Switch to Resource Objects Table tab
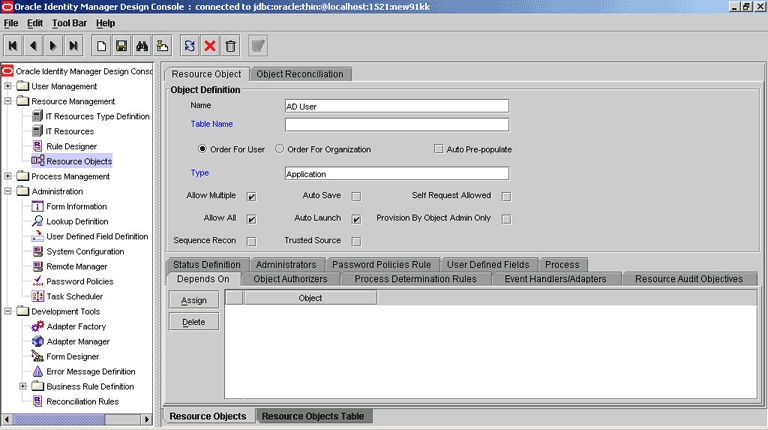 click(313, 416)
